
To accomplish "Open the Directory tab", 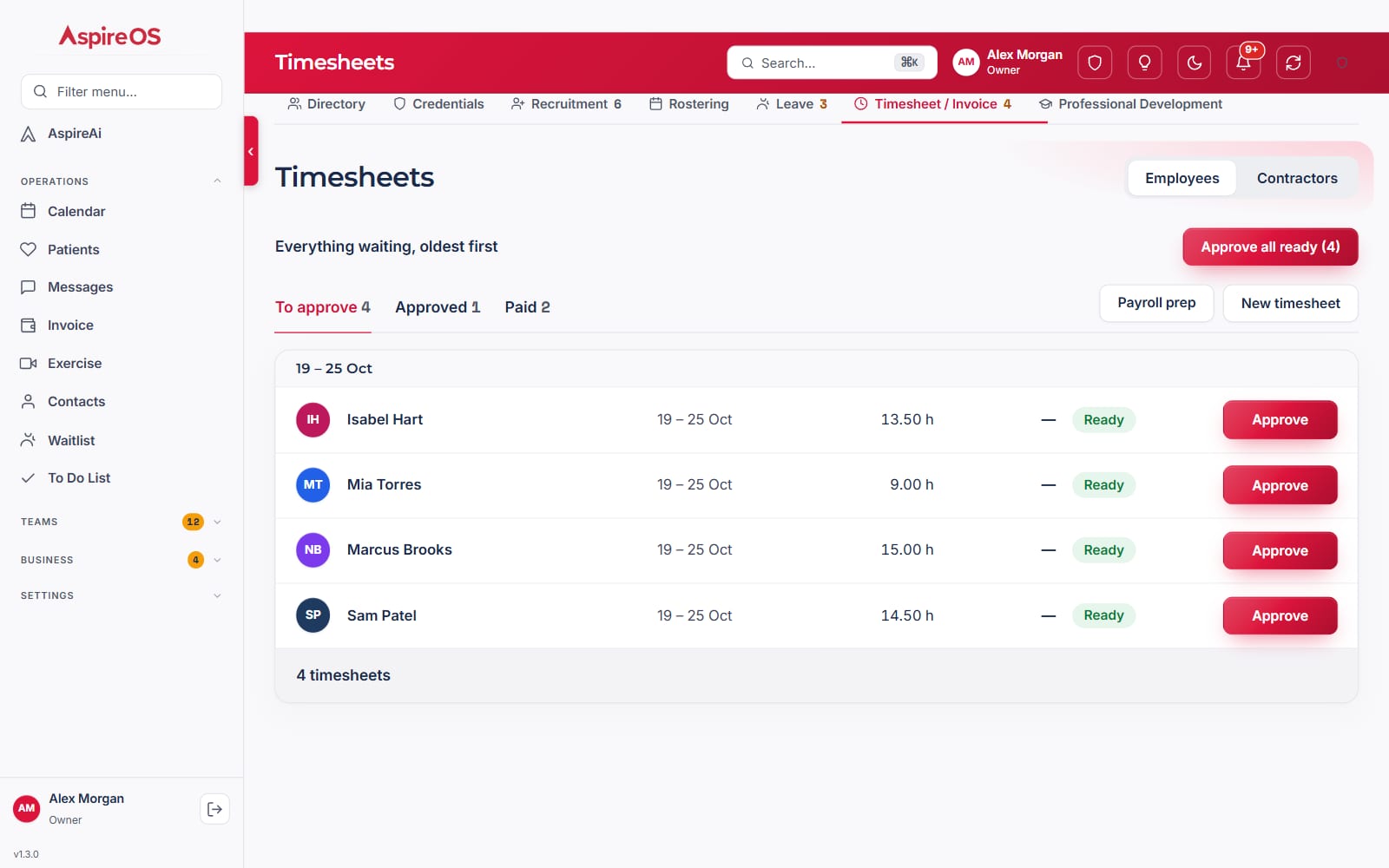I will 326,104.
